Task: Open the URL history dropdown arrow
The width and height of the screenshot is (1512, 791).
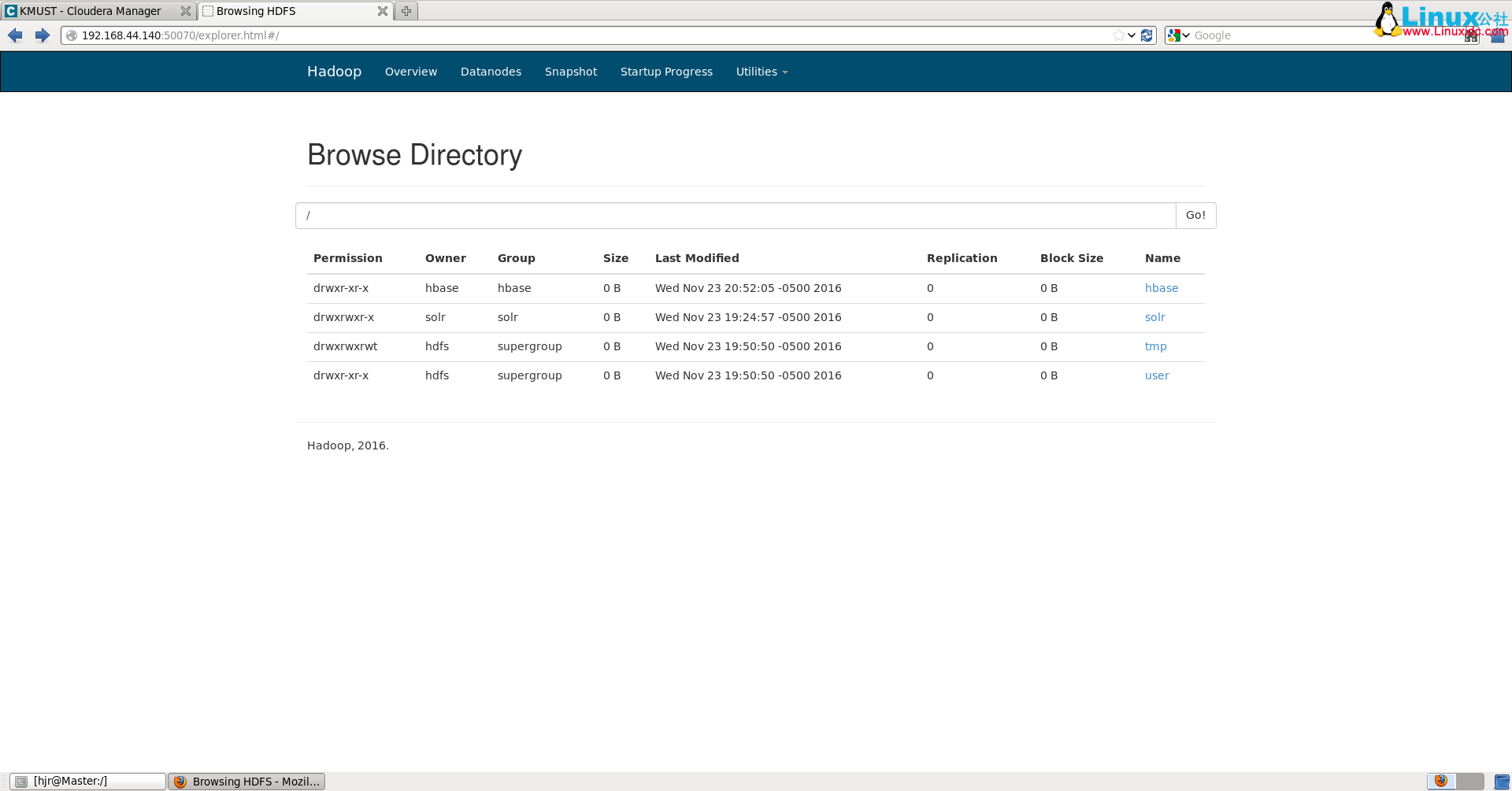Action: [x=1132, y=35]
